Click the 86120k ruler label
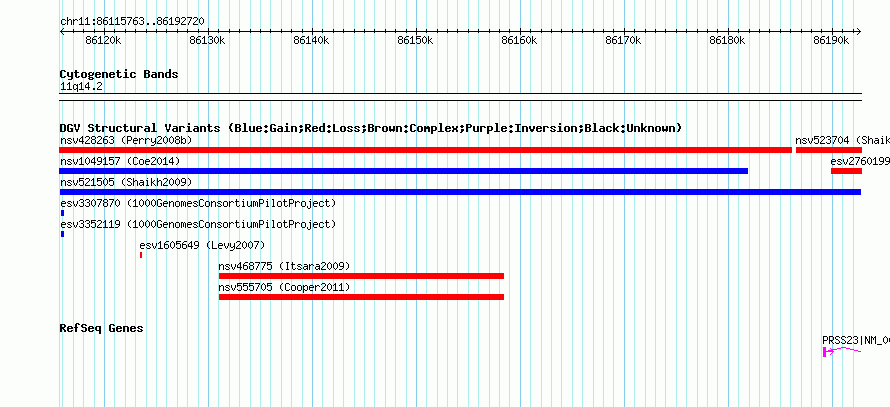890x407 pixels. pyautogui.click(x=103, y=40)
